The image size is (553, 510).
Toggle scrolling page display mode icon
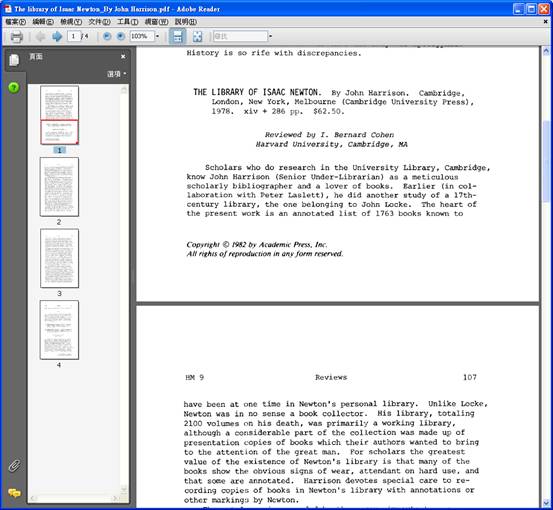coord(177,36)
